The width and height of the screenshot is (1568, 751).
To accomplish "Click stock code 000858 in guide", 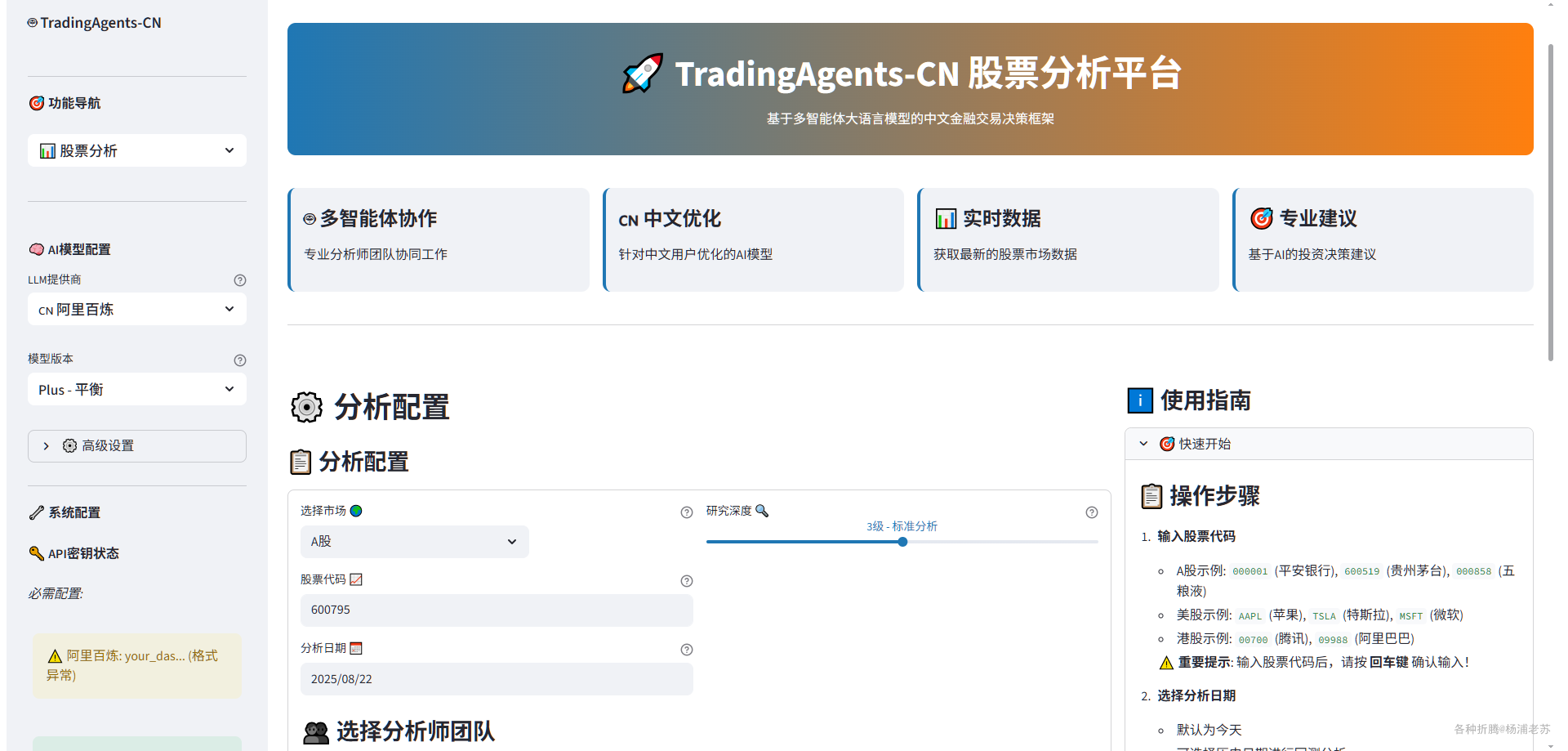I will pyautogui.click(x=1473, y=572).
